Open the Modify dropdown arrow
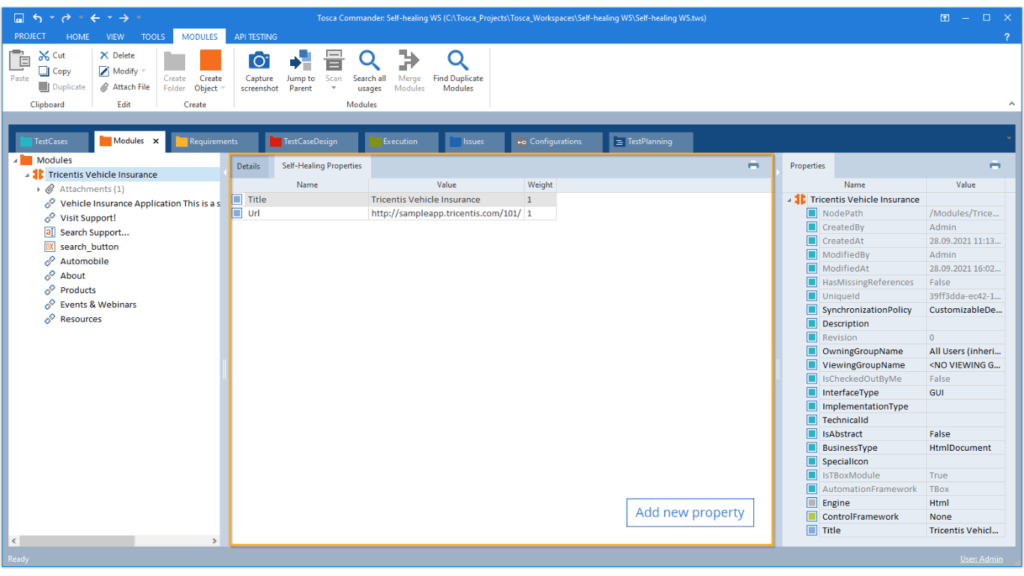The image size is (1024, 576). pyautogui.click(x=143, y=72)
